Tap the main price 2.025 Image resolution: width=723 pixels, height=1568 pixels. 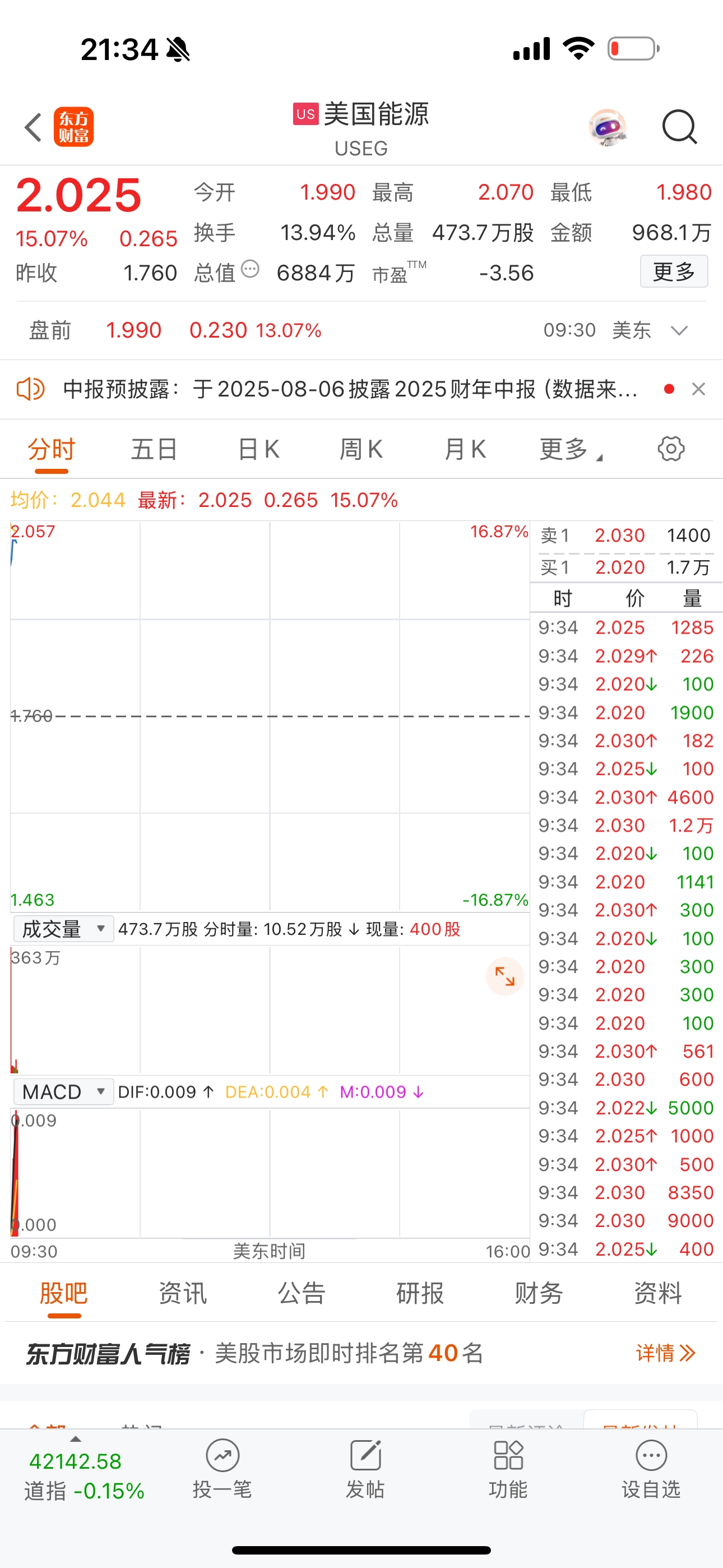tap(78, 195)
